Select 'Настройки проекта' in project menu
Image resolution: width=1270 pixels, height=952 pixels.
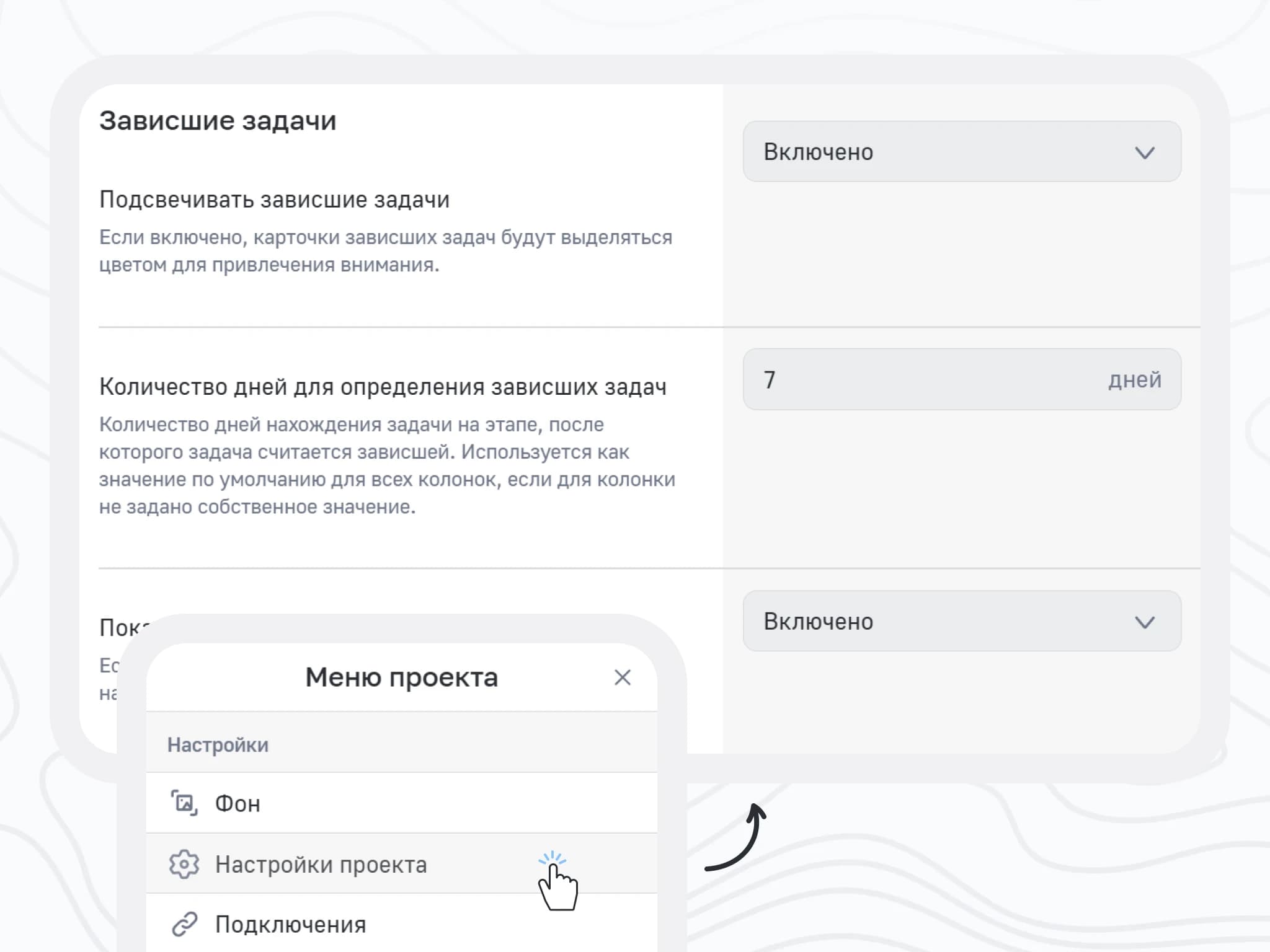pyautogui.click(x=402, y=864)
